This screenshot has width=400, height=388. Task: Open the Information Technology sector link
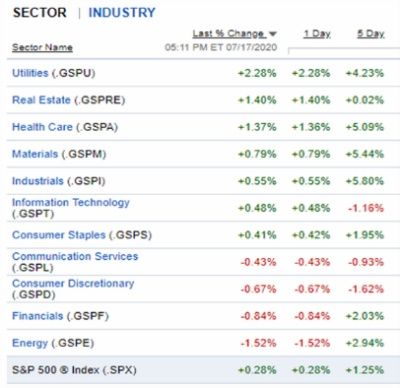(x=71, y=202)
